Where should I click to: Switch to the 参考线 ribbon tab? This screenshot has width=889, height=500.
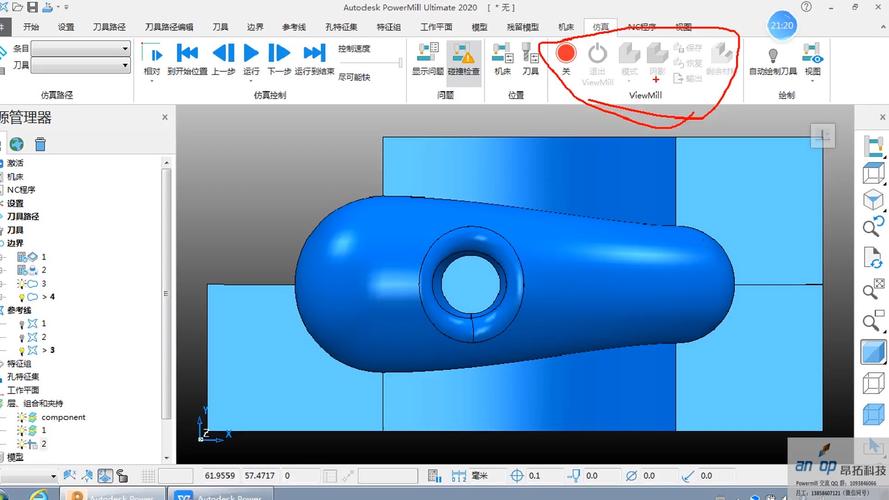point(294,27)
